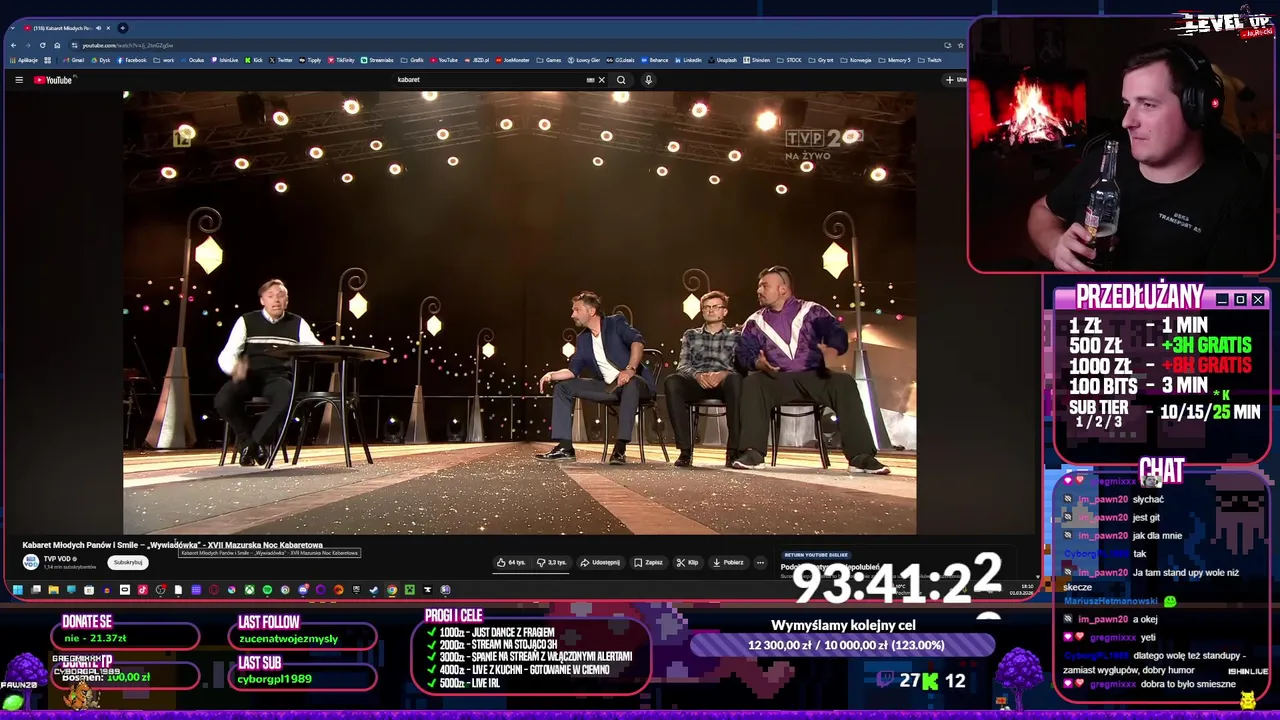Expand the STOCK bookmarks folder

(x=790, y=60)
